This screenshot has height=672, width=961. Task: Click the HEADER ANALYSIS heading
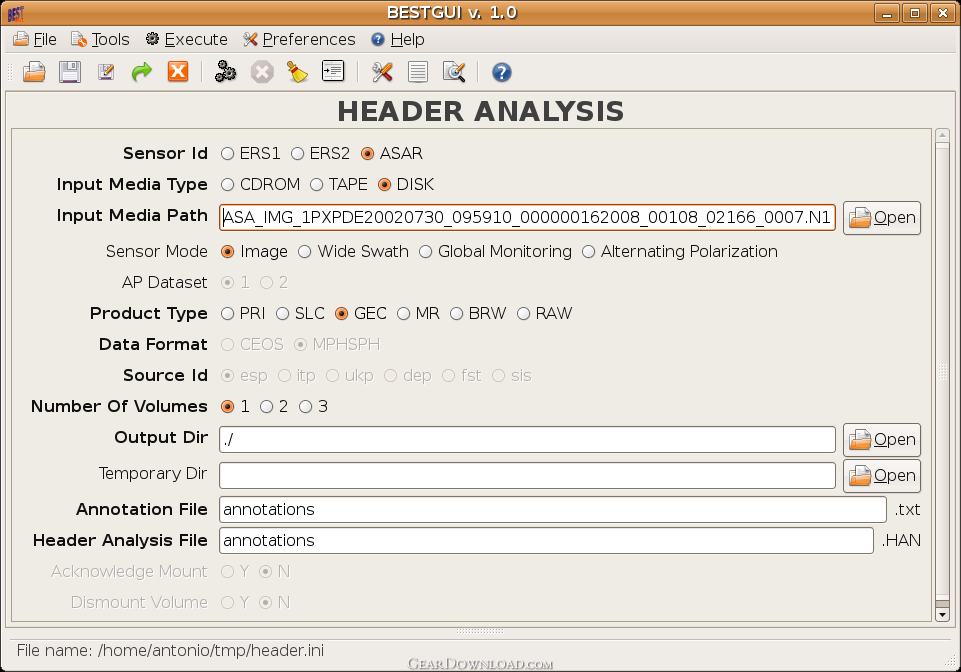pos(480,112)
